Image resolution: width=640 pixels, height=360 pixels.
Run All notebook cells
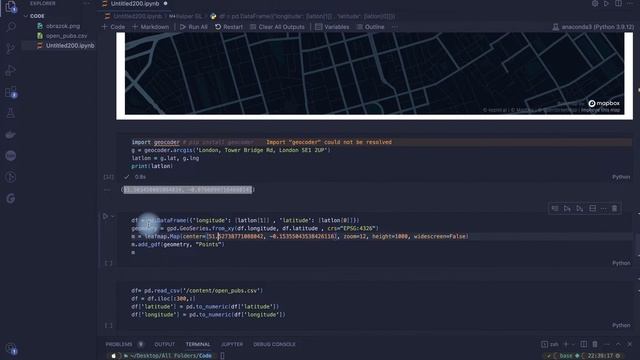coord(193,27)
